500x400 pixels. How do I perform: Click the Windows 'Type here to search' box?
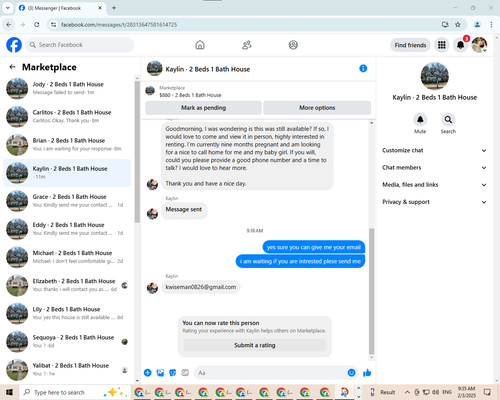click(75, 392)
